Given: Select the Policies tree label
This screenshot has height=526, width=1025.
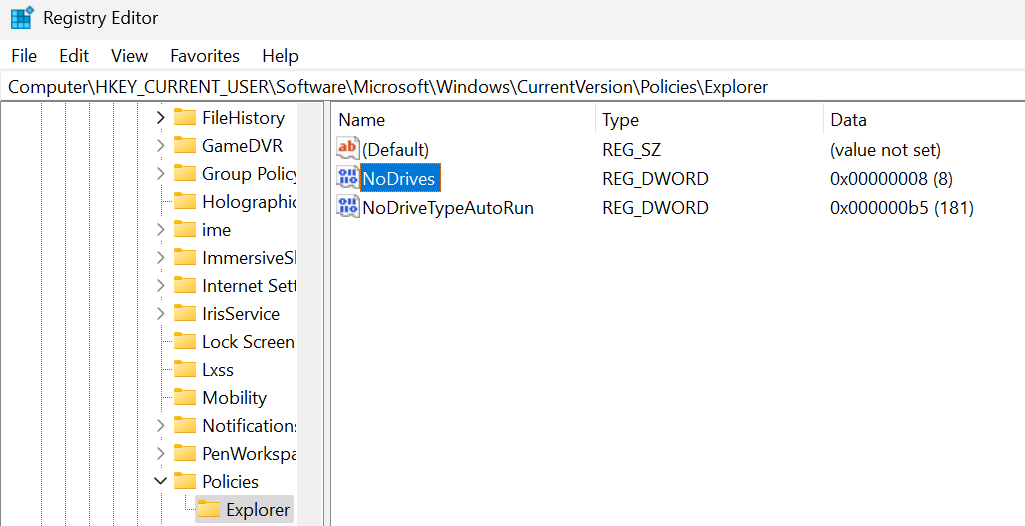Looking at the screenshot, I should pos(231,482).
